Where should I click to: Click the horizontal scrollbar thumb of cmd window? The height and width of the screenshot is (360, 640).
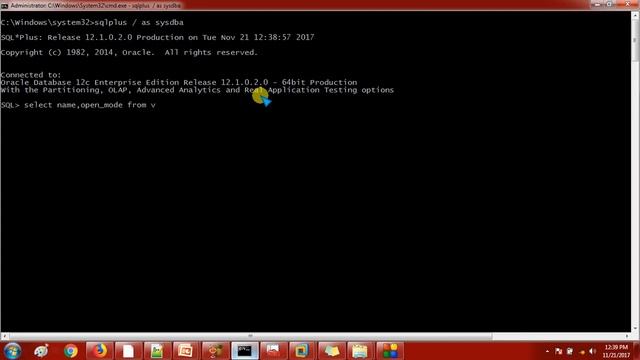[x=251, y=336]
